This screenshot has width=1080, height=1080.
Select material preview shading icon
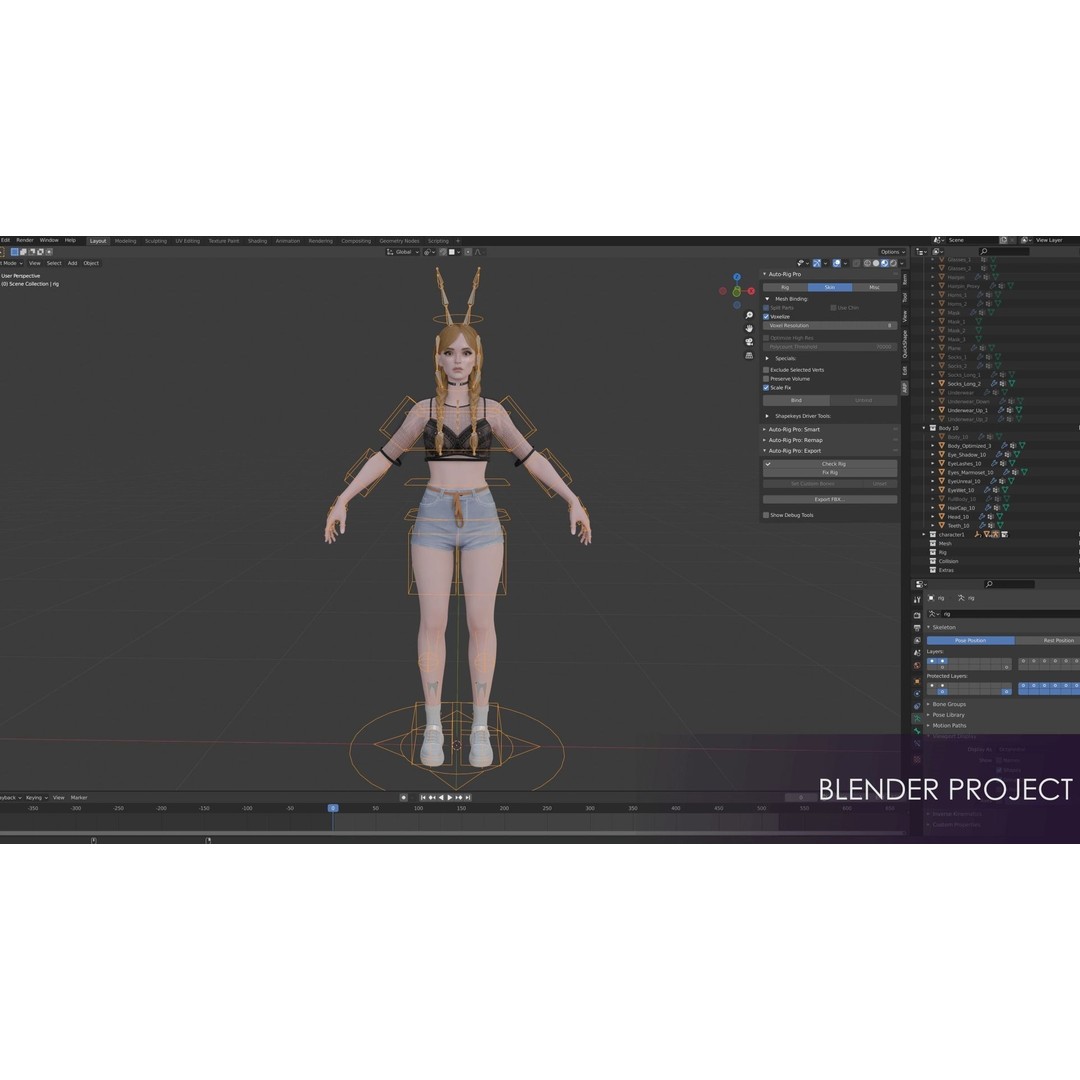[884, 263]
